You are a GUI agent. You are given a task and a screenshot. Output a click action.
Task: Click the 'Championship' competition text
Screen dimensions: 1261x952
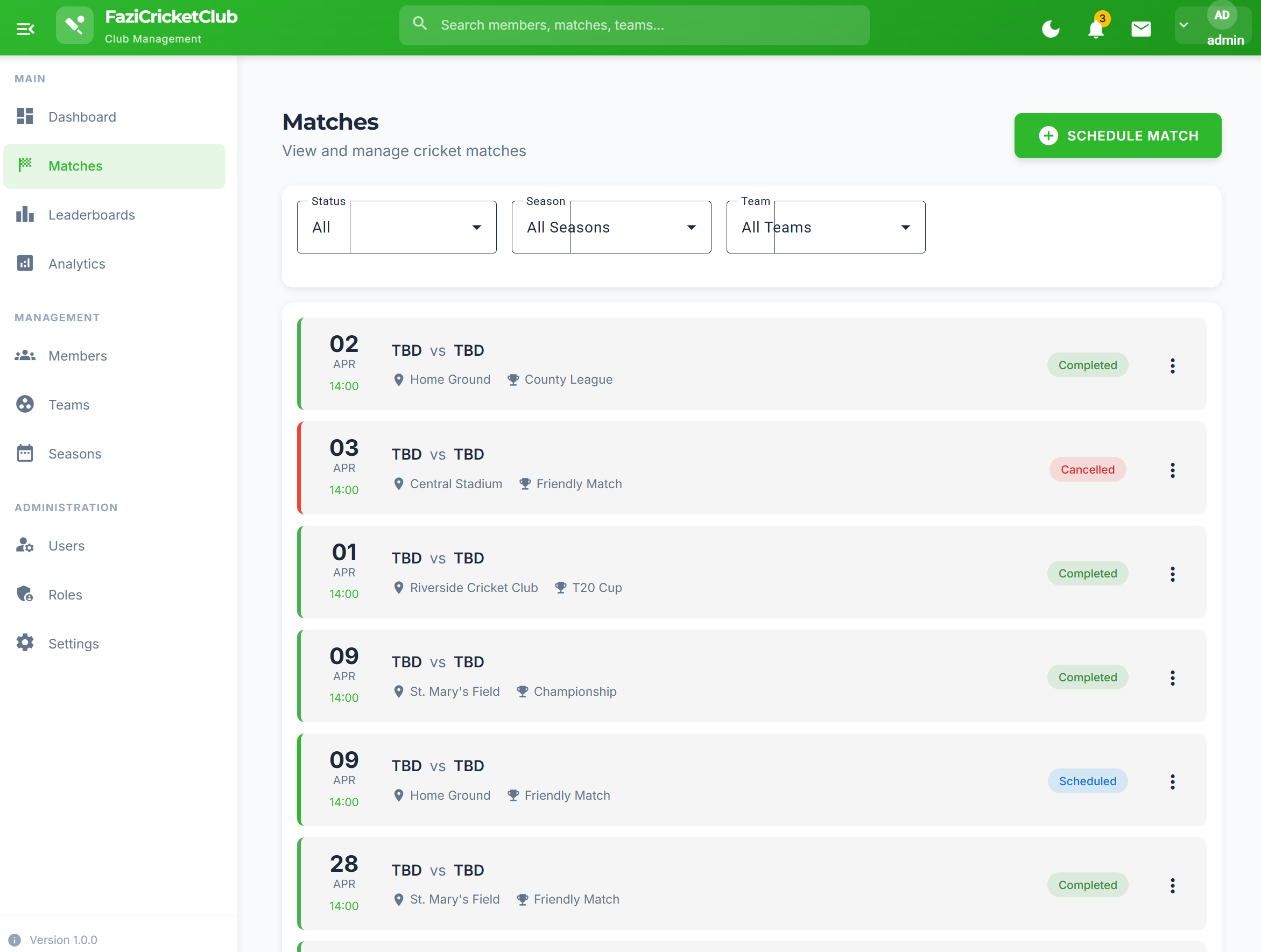(x=575, y=692)
